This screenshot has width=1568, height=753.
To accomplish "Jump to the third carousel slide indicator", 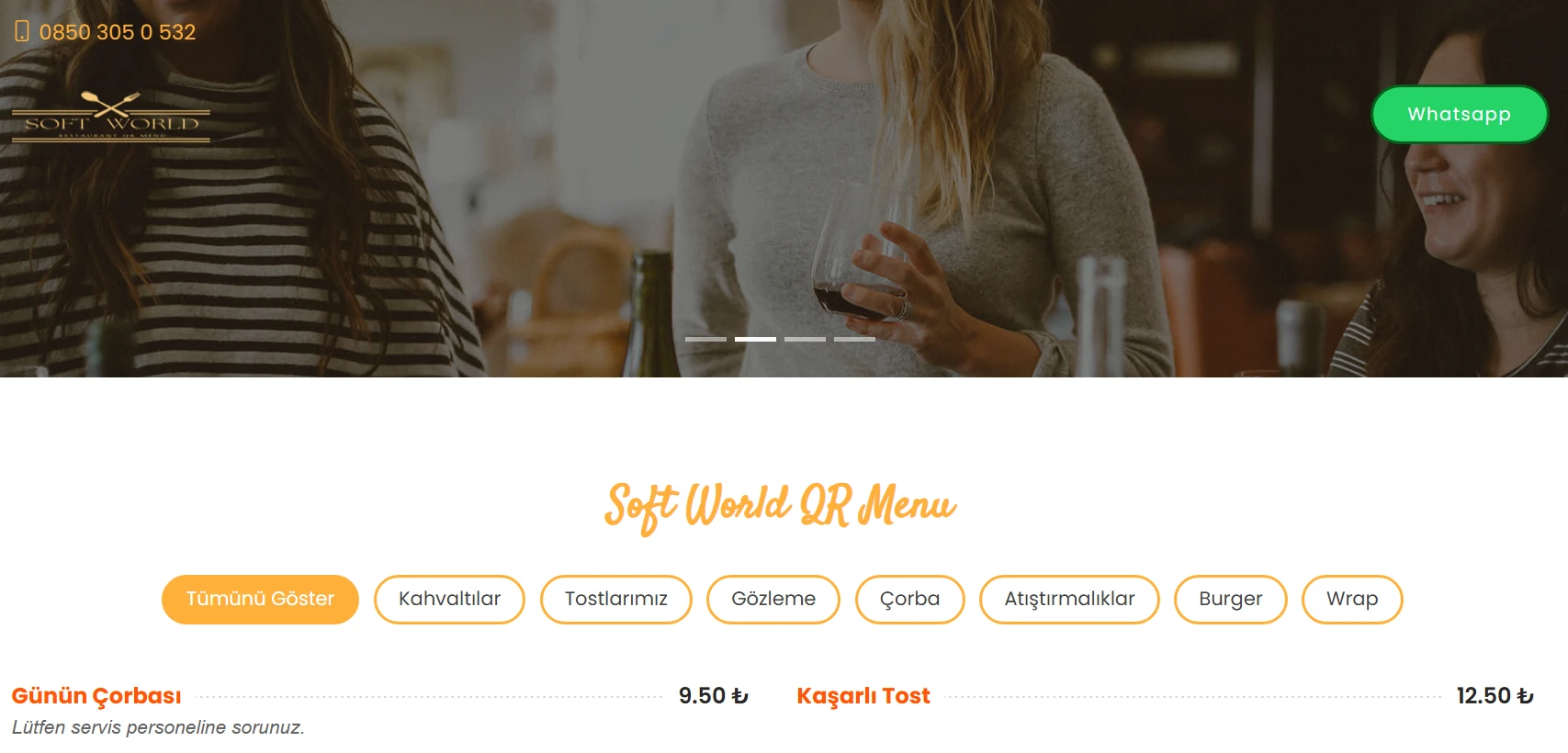I will [805, 339].
